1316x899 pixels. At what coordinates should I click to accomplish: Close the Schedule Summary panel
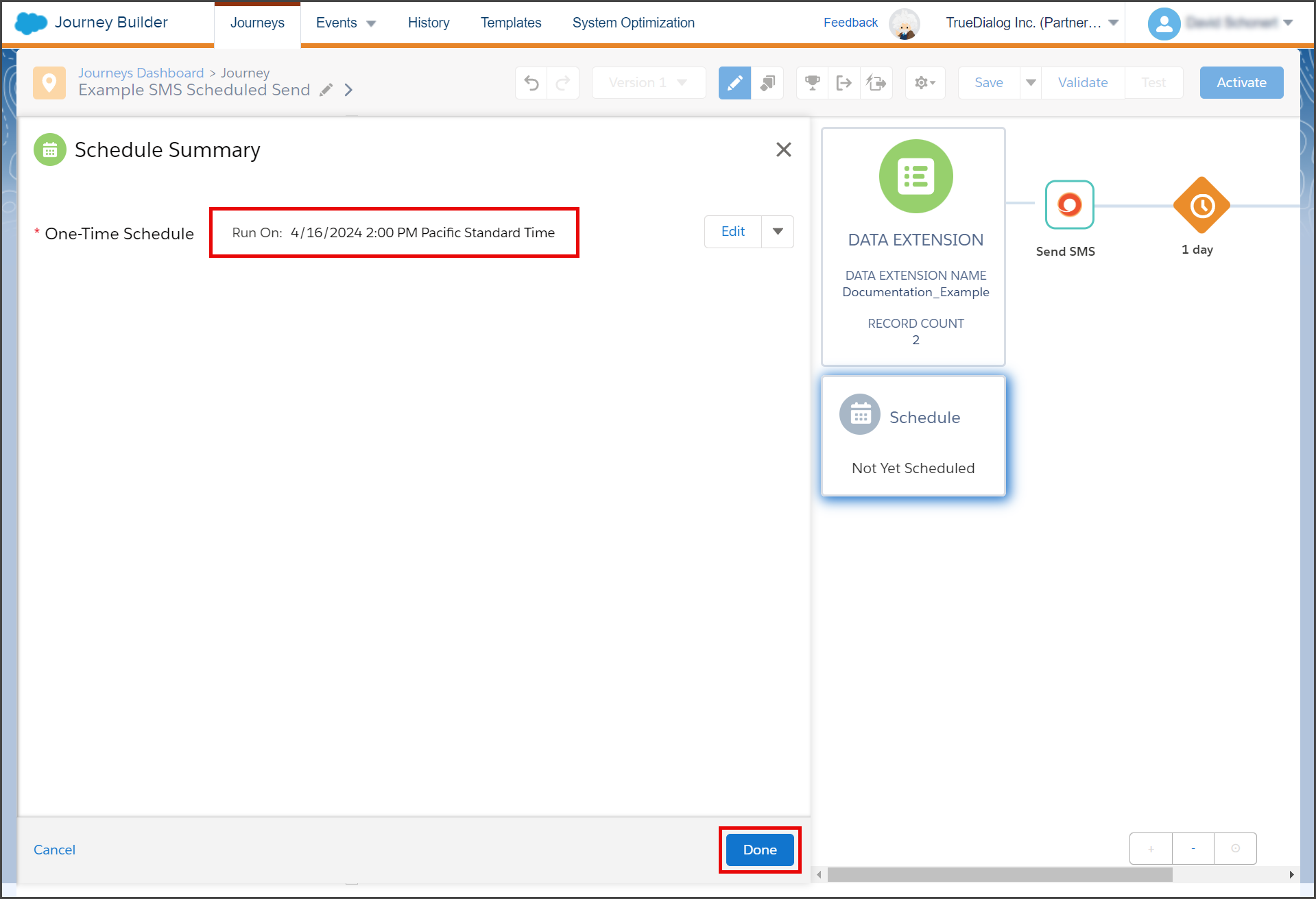pos(783,149)
